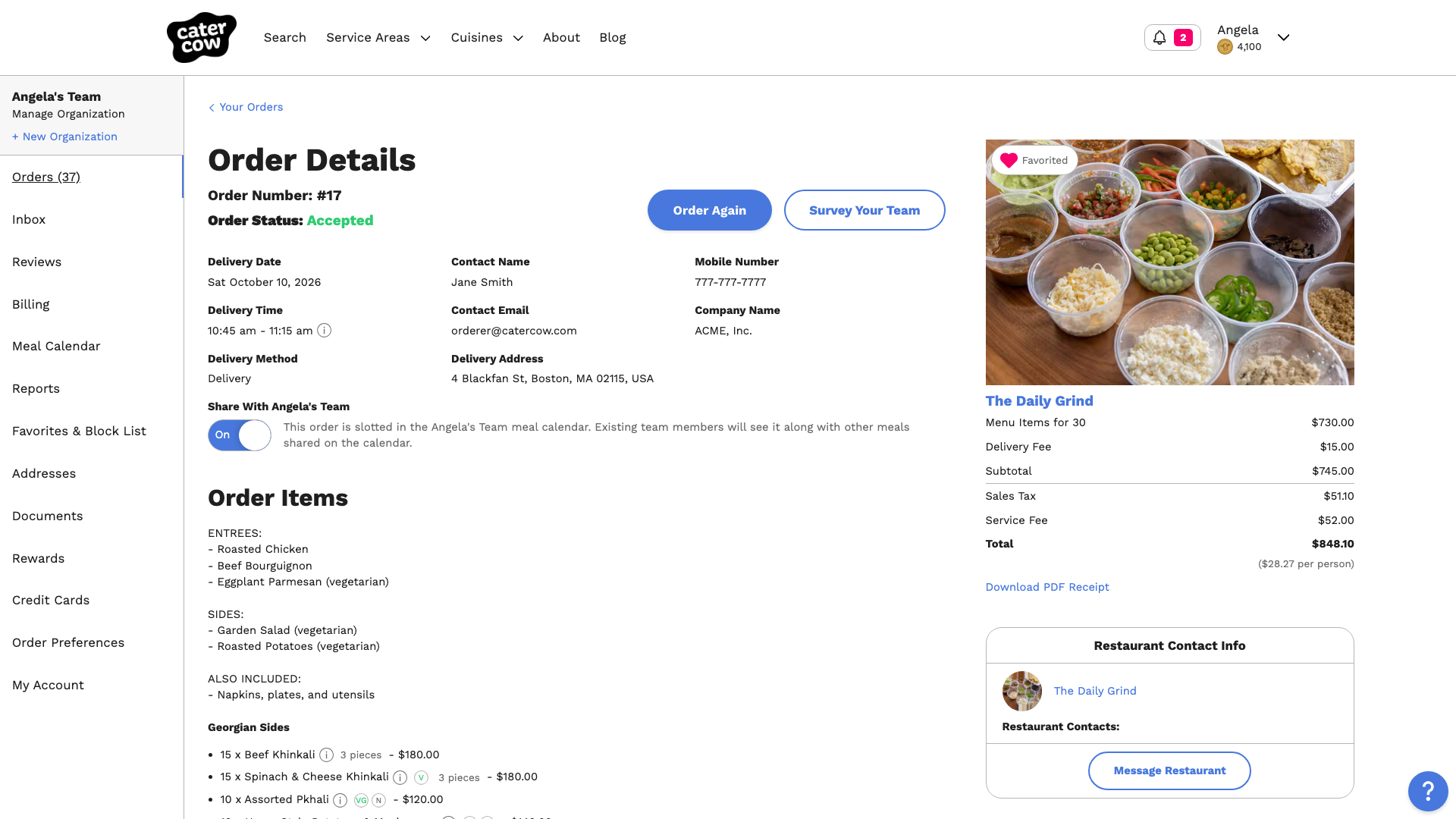
Task: Open Angela account menu chevron
Action: click(1283, 37)
